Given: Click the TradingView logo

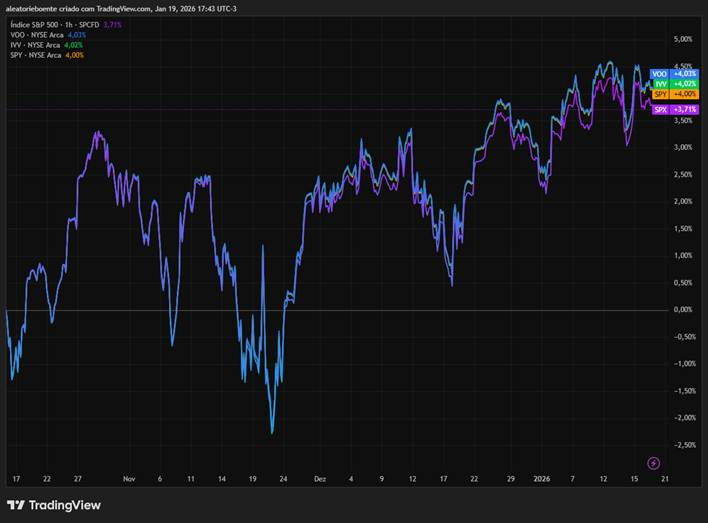Looking at the screenshot, I should [54, 505].
